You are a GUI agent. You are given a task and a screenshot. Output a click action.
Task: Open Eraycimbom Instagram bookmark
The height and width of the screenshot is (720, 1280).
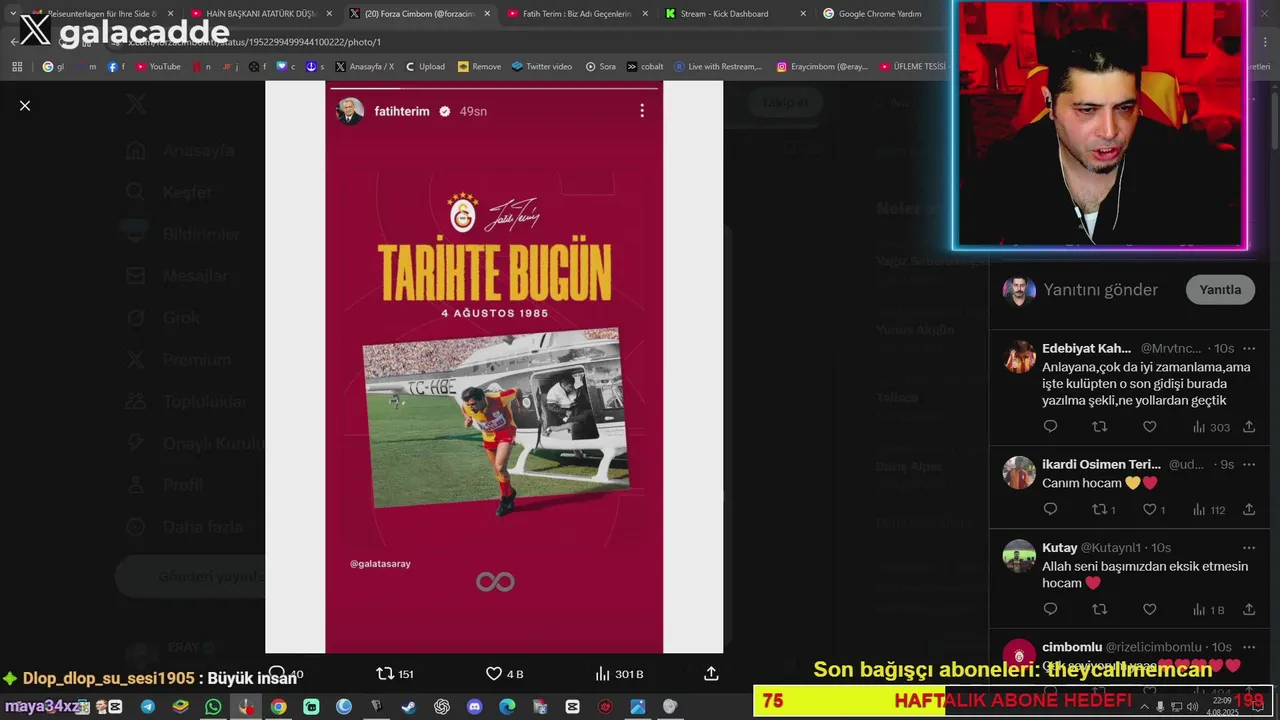821,67
